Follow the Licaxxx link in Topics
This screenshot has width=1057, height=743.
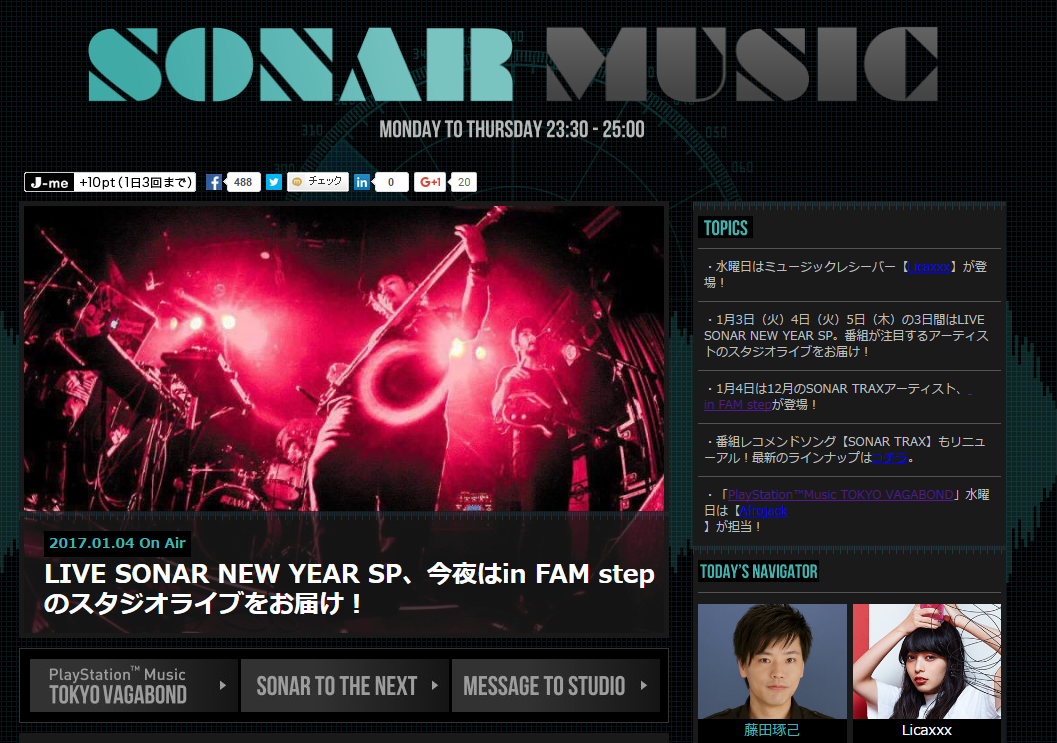pos(928,267)
